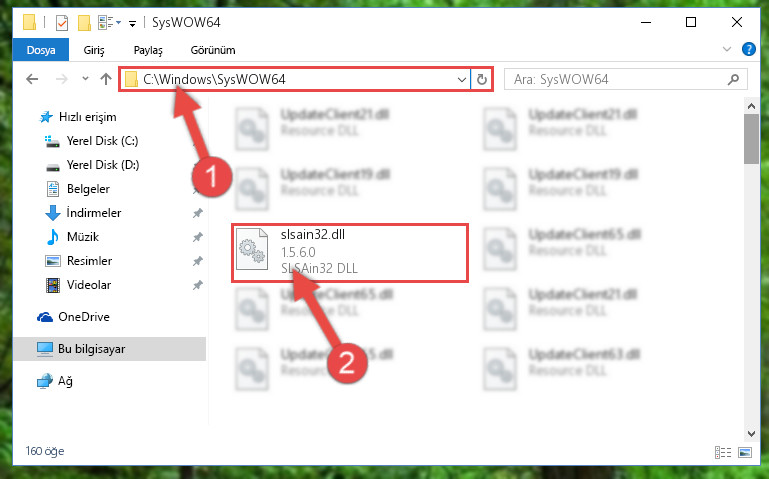Refresh the SysWOW64 folder view
The height and width of the screenshot is (479, 769).
[x=482, y=79]
